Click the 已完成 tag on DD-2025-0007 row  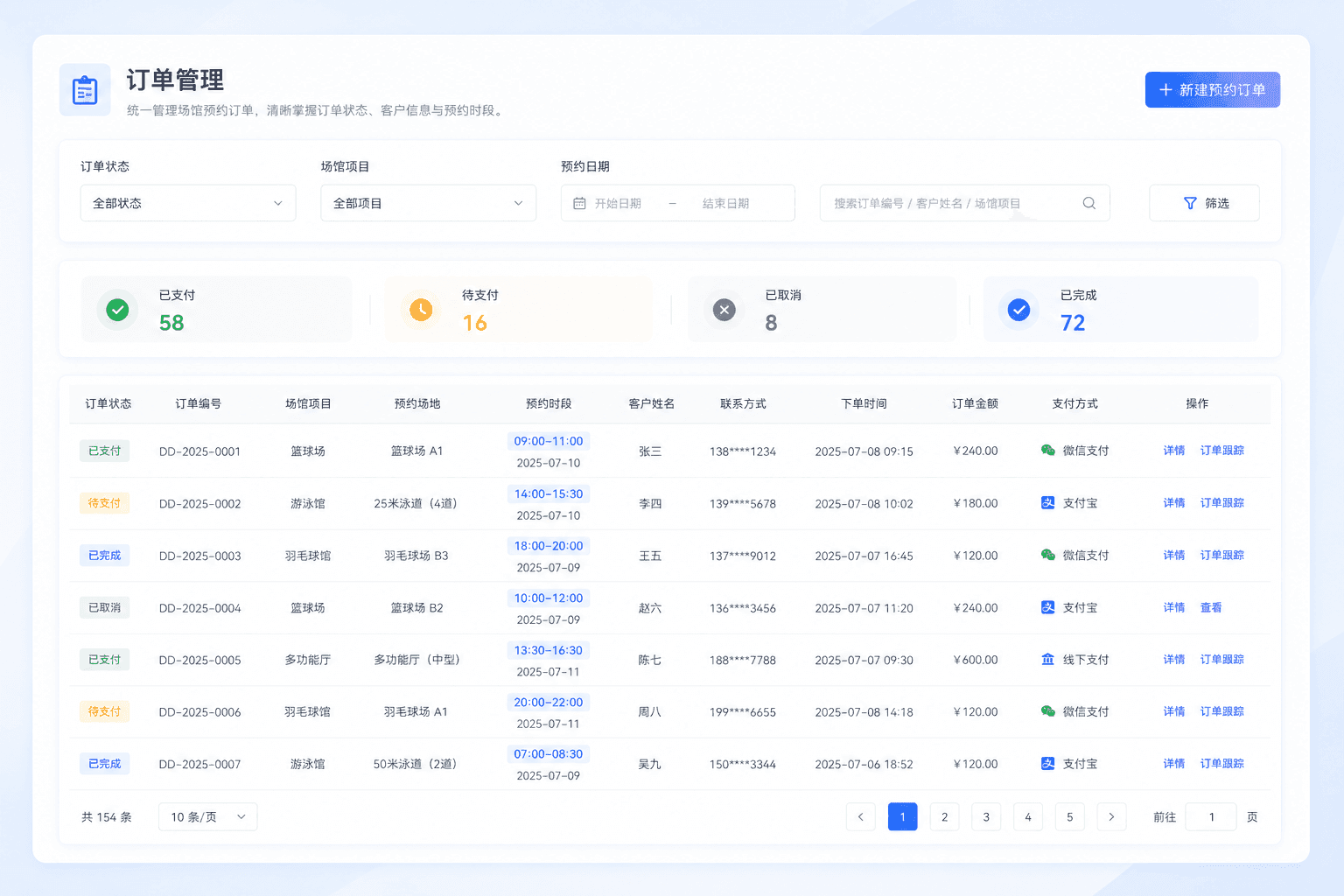(x=105, y=764)
